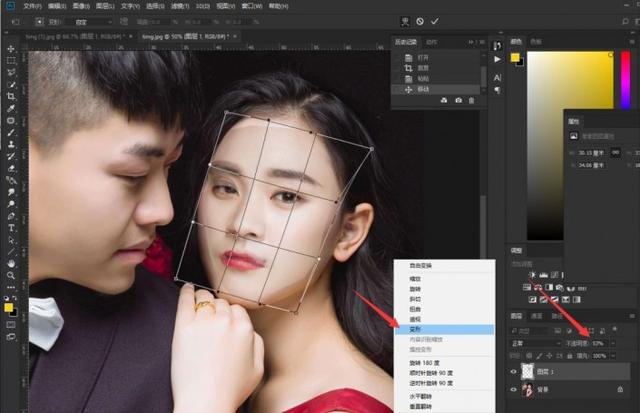
Task: Click the trash icon in History panel
Action: point(471,100)
